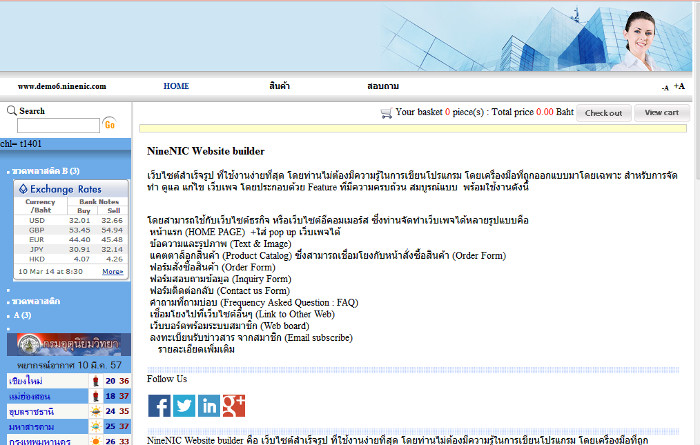Increase font size with +A

click(679, 87)
